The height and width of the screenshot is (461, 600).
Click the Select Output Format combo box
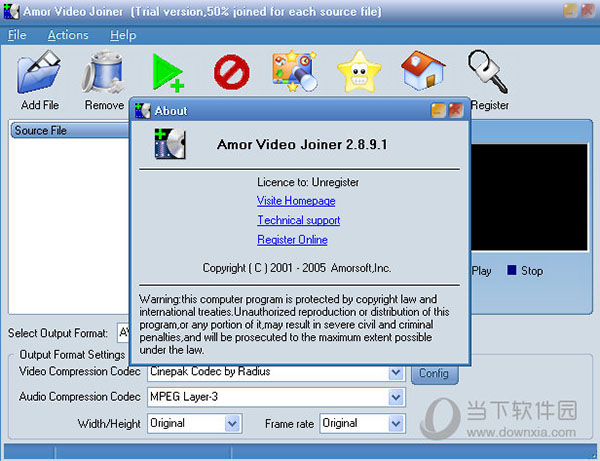(x=123, y=333)
